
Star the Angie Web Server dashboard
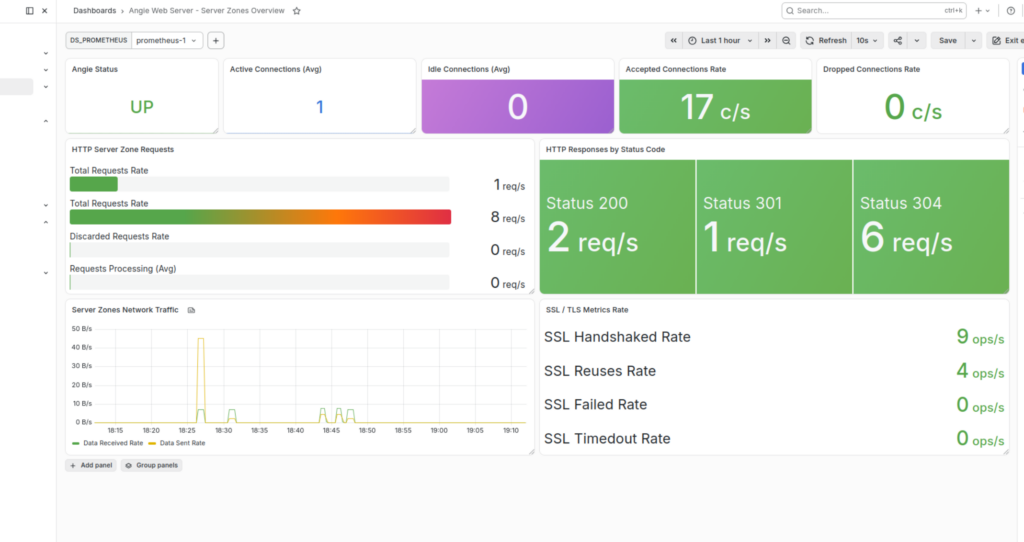[296, 10]
